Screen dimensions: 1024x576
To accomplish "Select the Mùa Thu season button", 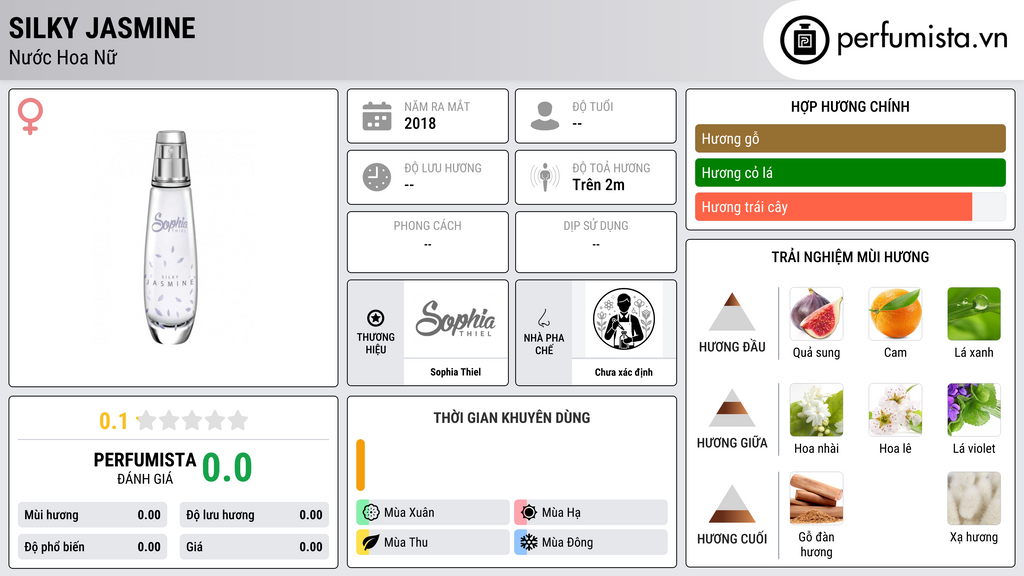I will coord(433,542).
